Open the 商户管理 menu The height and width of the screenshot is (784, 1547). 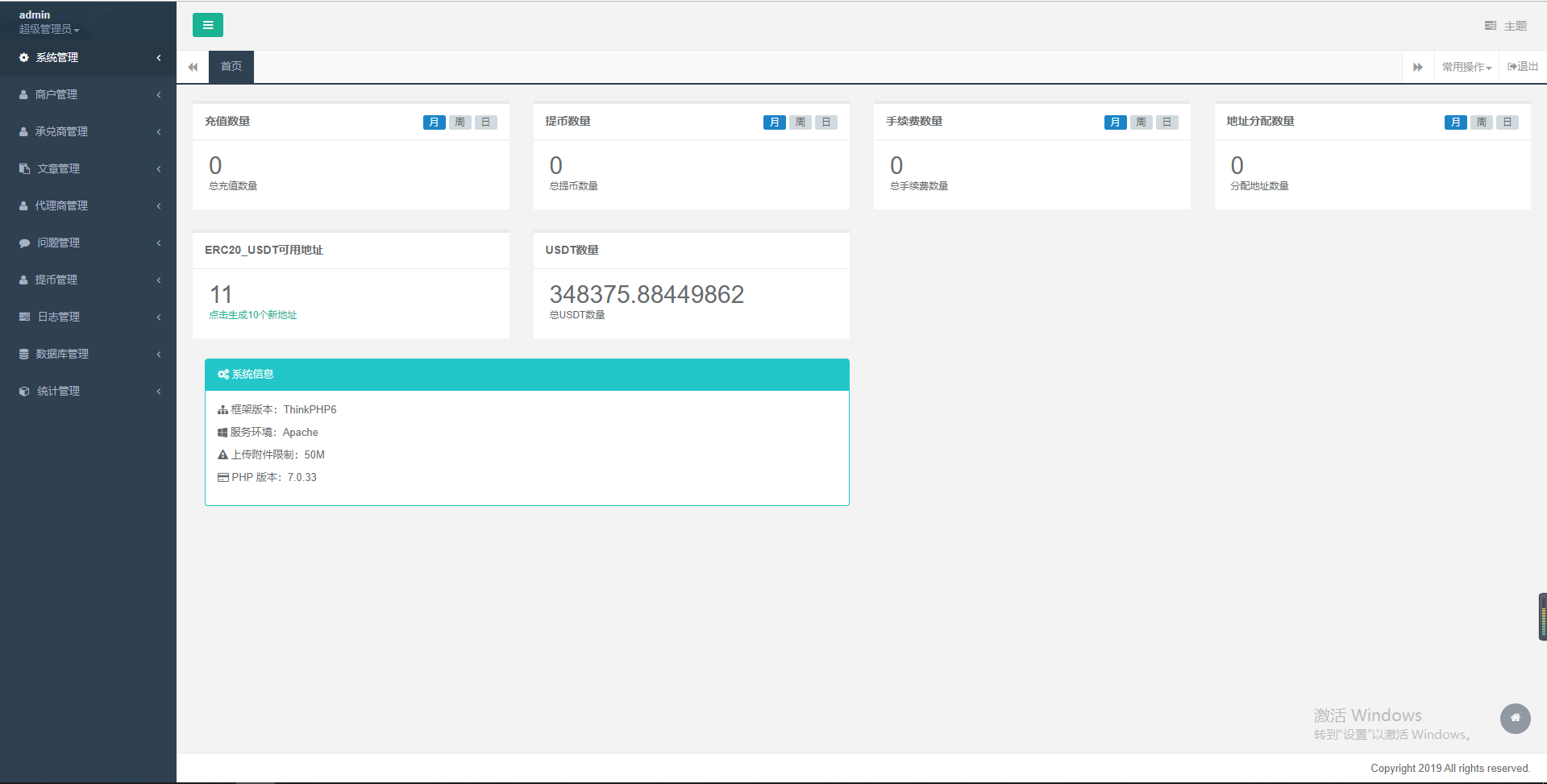[89, 95]
